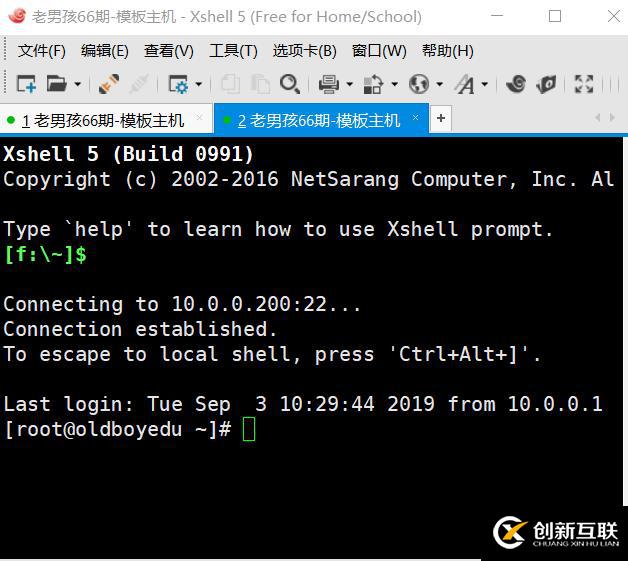Click the terminal vertical scrollbar
Screen dimensions: 628x561
(625, 320)
